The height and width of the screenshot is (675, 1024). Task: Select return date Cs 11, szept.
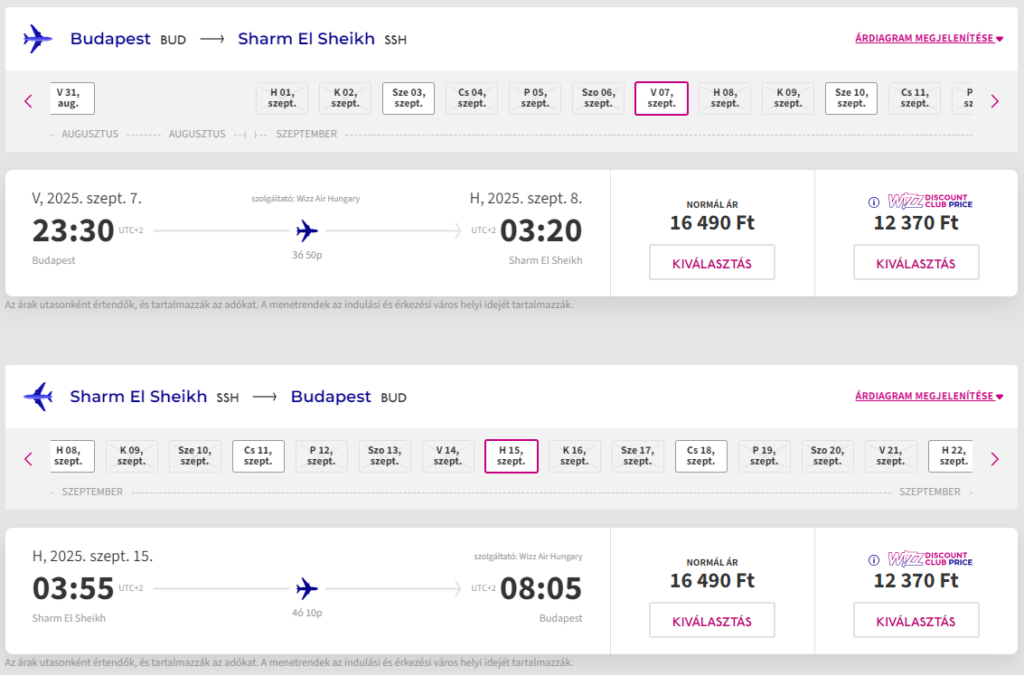click(x=258, y=456)
